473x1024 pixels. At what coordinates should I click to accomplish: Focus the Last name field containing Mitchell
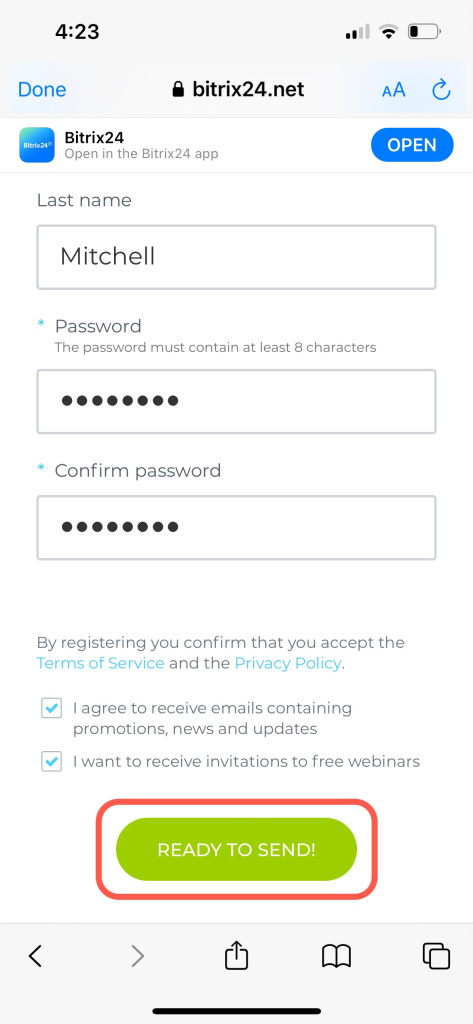[x=236, y=257]
